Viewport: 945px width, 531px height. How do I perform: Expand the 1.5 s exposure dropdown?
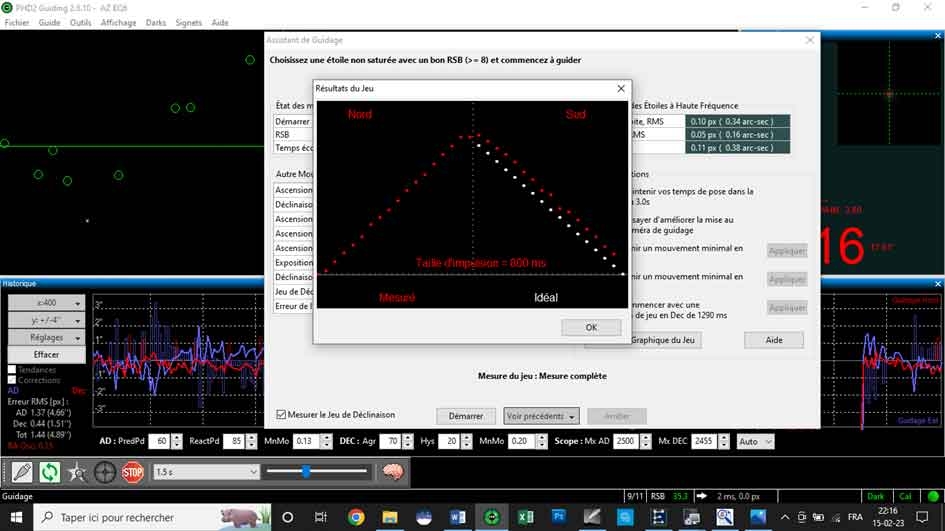coord(206,472)
